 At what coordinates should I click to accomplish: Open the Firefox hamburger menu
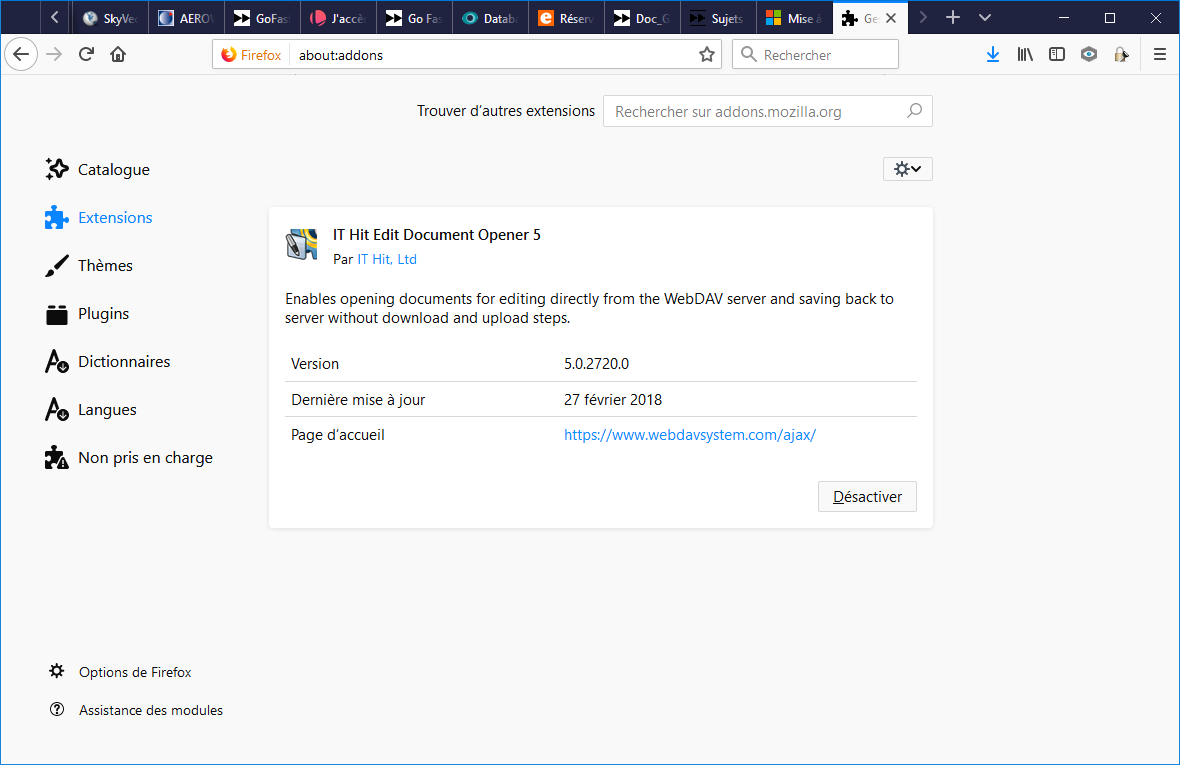(1160, 55)
